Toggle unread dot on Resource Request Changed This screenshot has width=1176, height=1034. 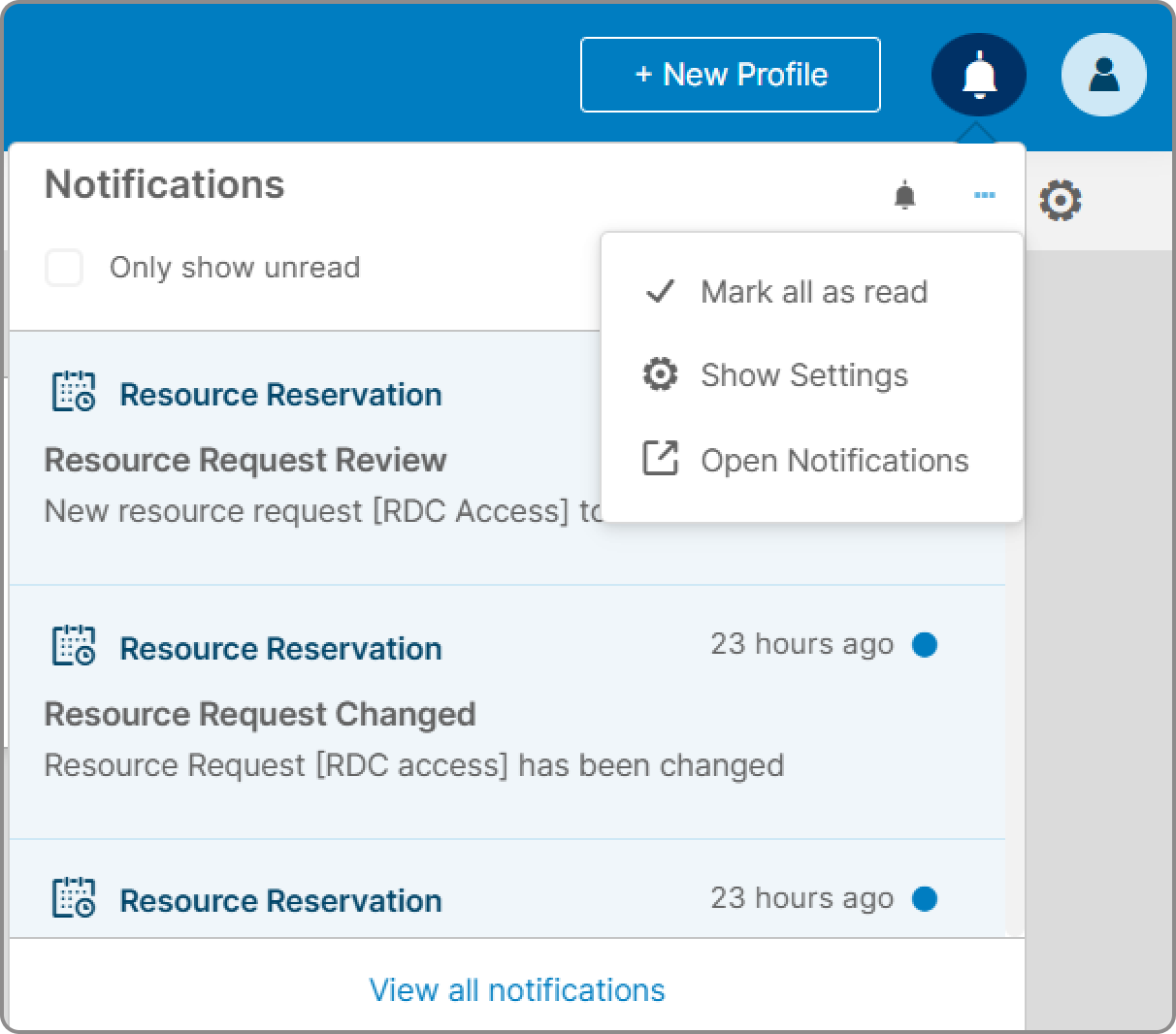pos(925,645)
